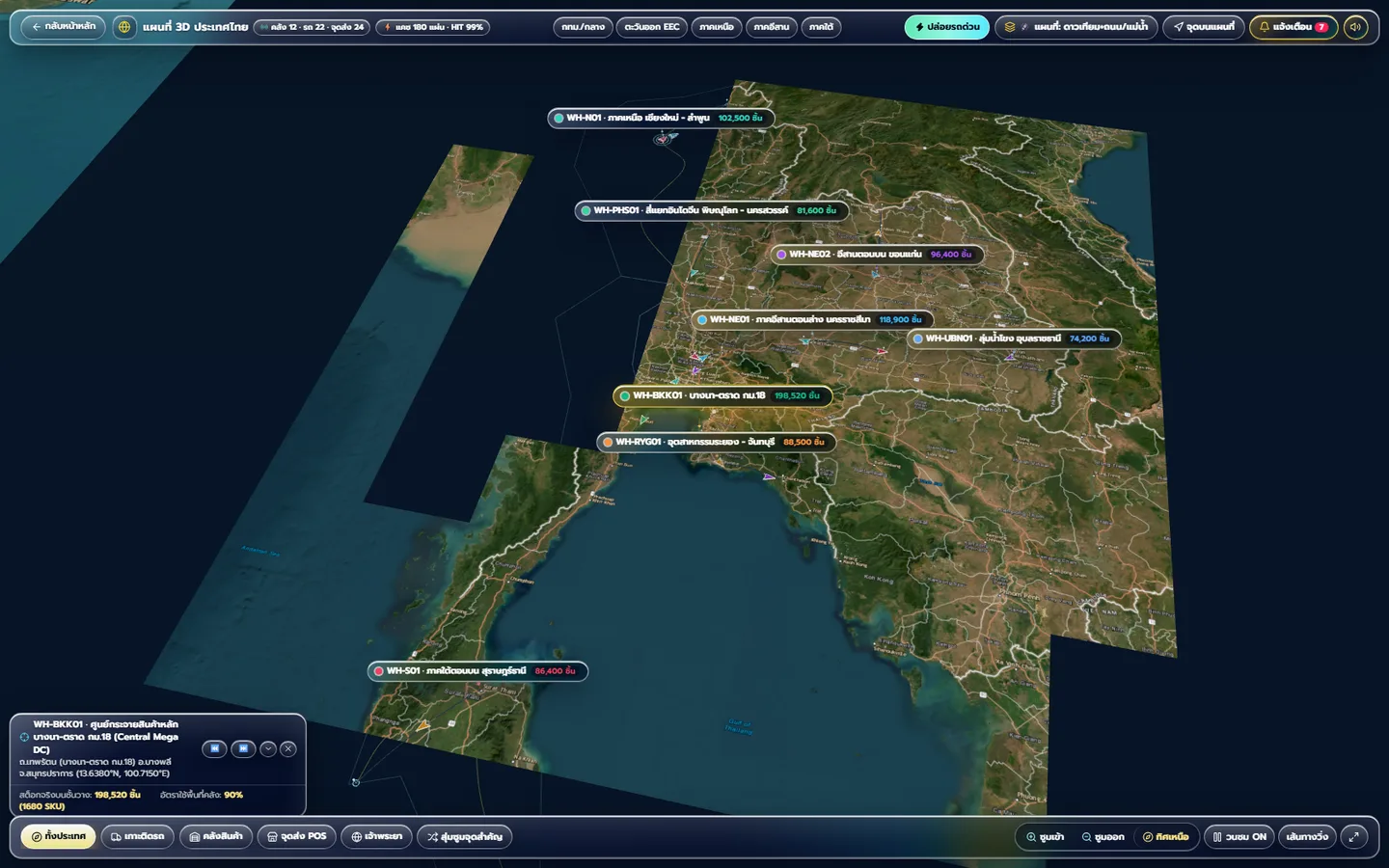Select WH-NE01 Nakhon Ratchasima warehouse label
The width and height of the screenshot is (1389, 868).
tap(812, 319)
